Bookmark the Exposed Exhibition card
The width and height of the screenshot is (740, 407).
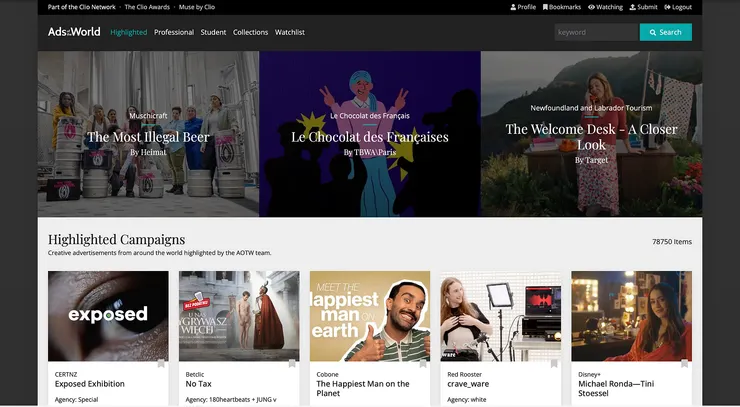(161, 364)
